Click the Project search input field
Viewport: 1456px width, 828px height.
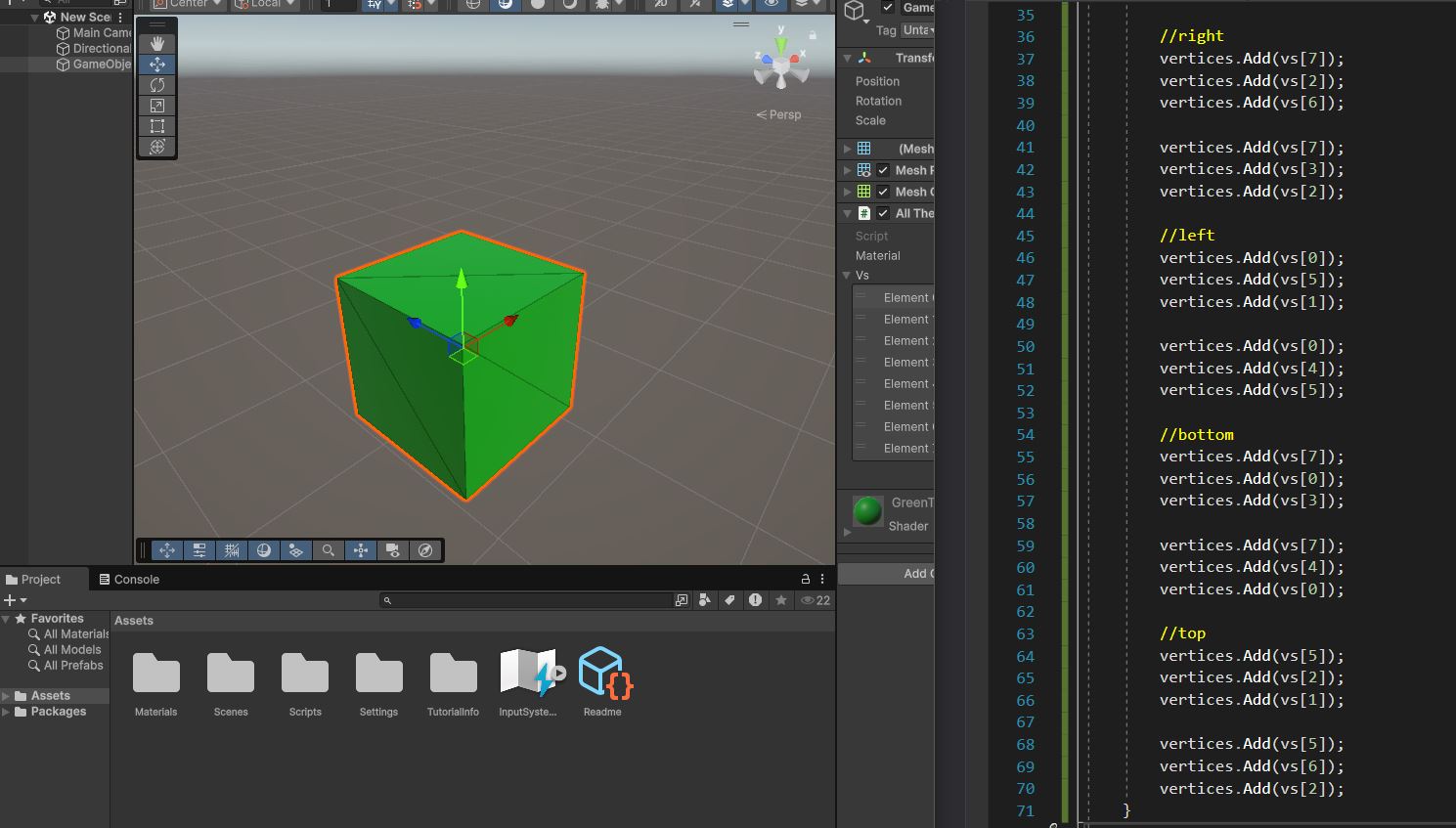[x=526, y=600]
